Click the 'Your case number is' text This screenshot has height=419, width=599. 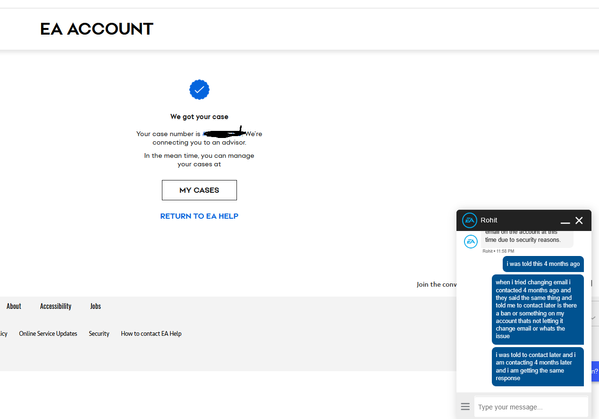point(168,134)
